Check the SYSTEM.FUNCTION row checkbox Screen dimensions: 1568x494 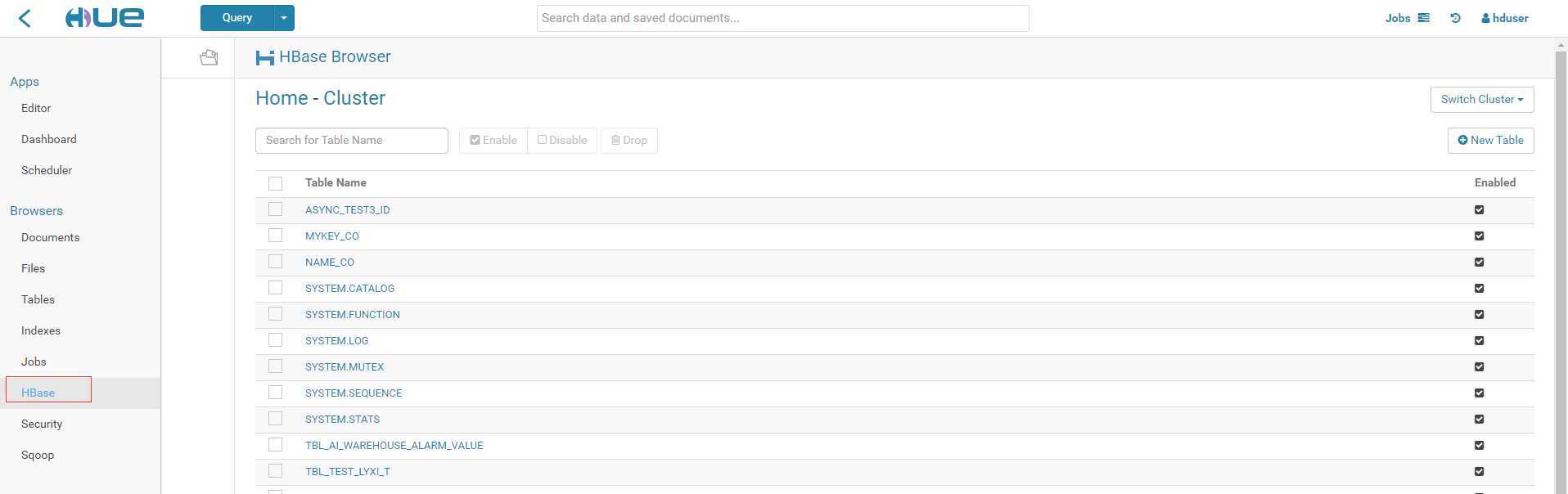[275, 314]
